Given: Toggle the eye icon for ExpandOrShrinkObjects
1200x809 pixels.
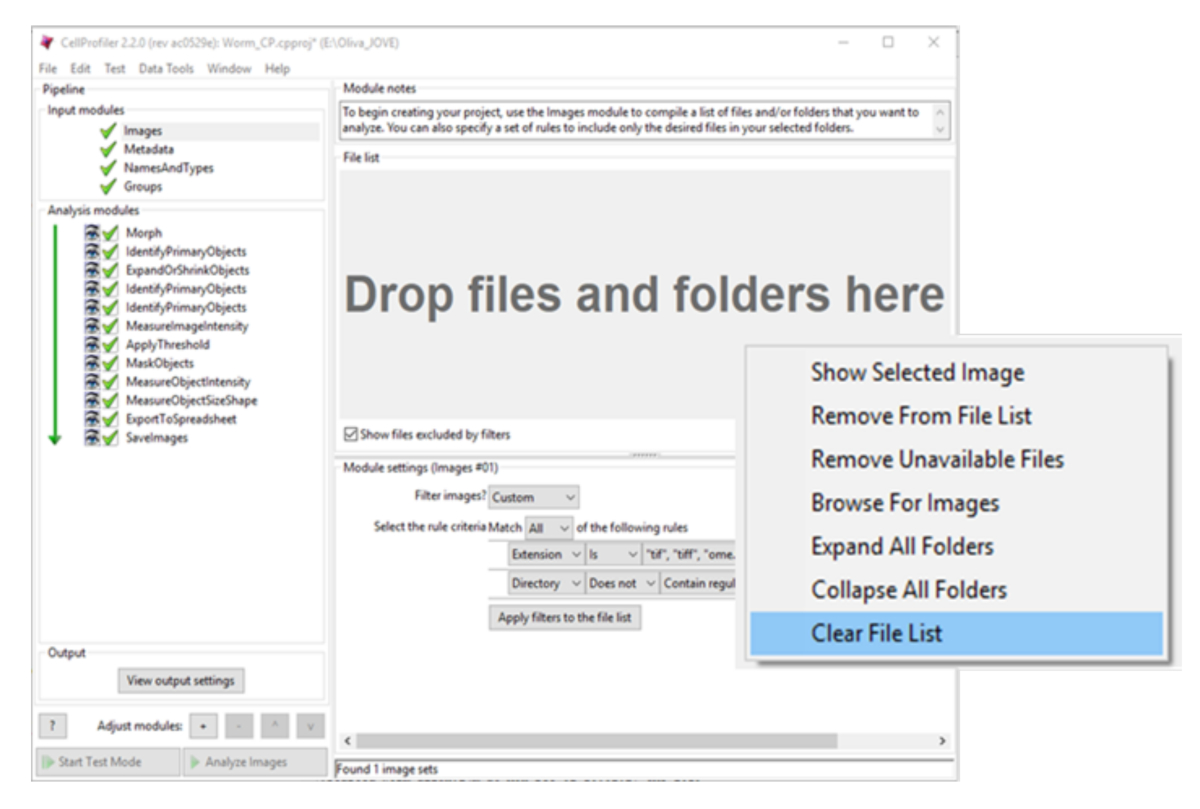Looking at the screenshot, I should [92, 270].
